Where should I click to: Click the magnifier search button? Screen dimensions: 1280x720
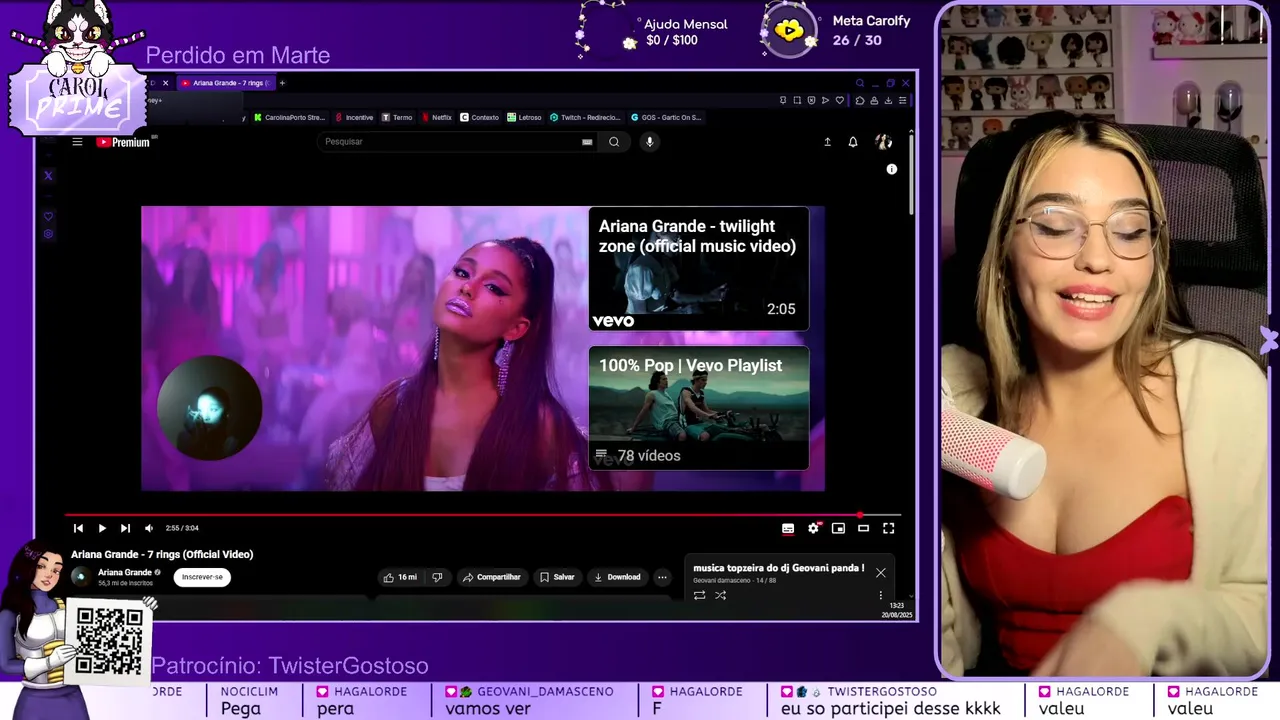[614, 142]
